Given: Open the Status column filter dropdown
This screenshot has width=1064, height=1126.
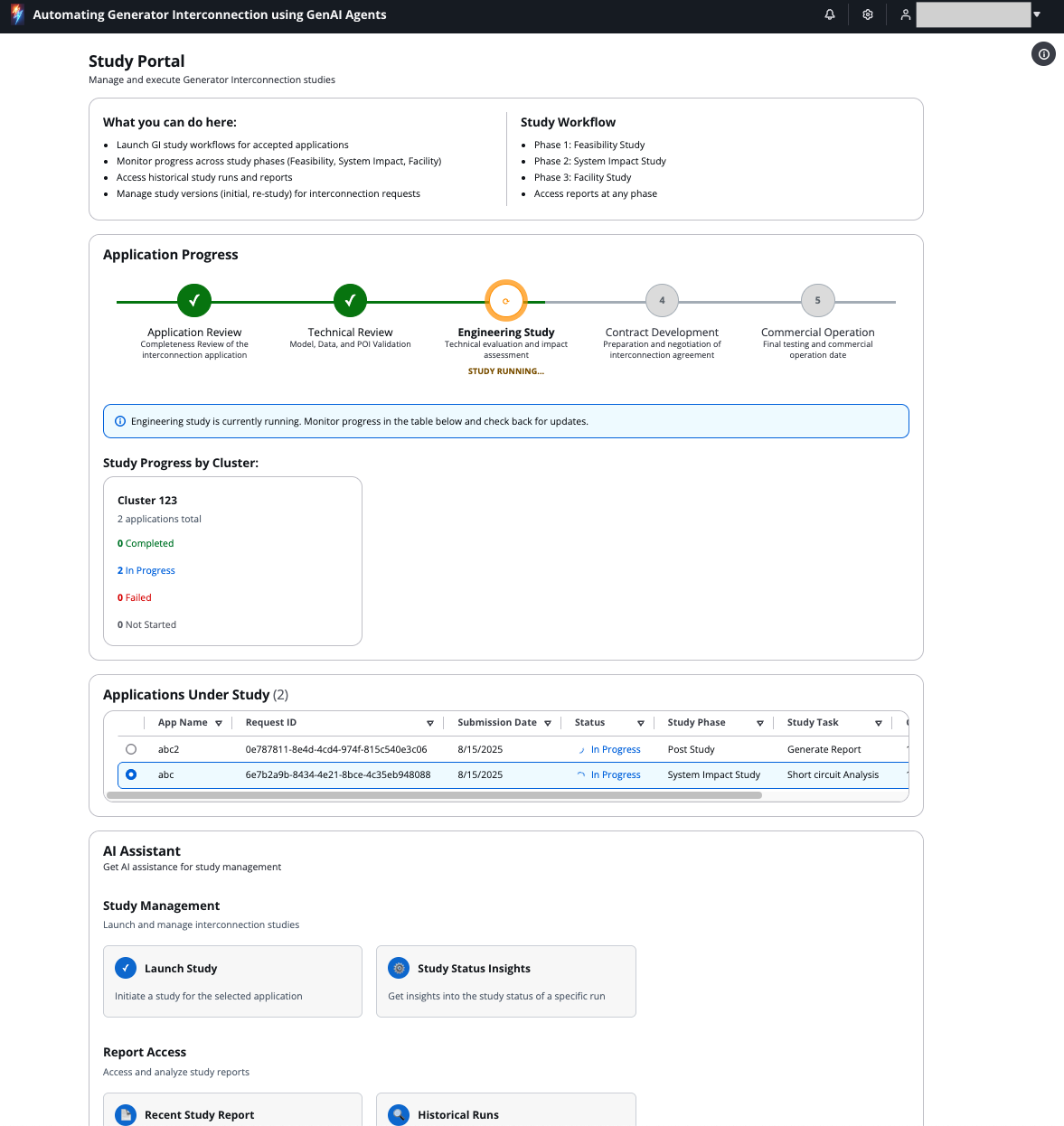Looking at the screenshot, I should (x=640, y=723).
